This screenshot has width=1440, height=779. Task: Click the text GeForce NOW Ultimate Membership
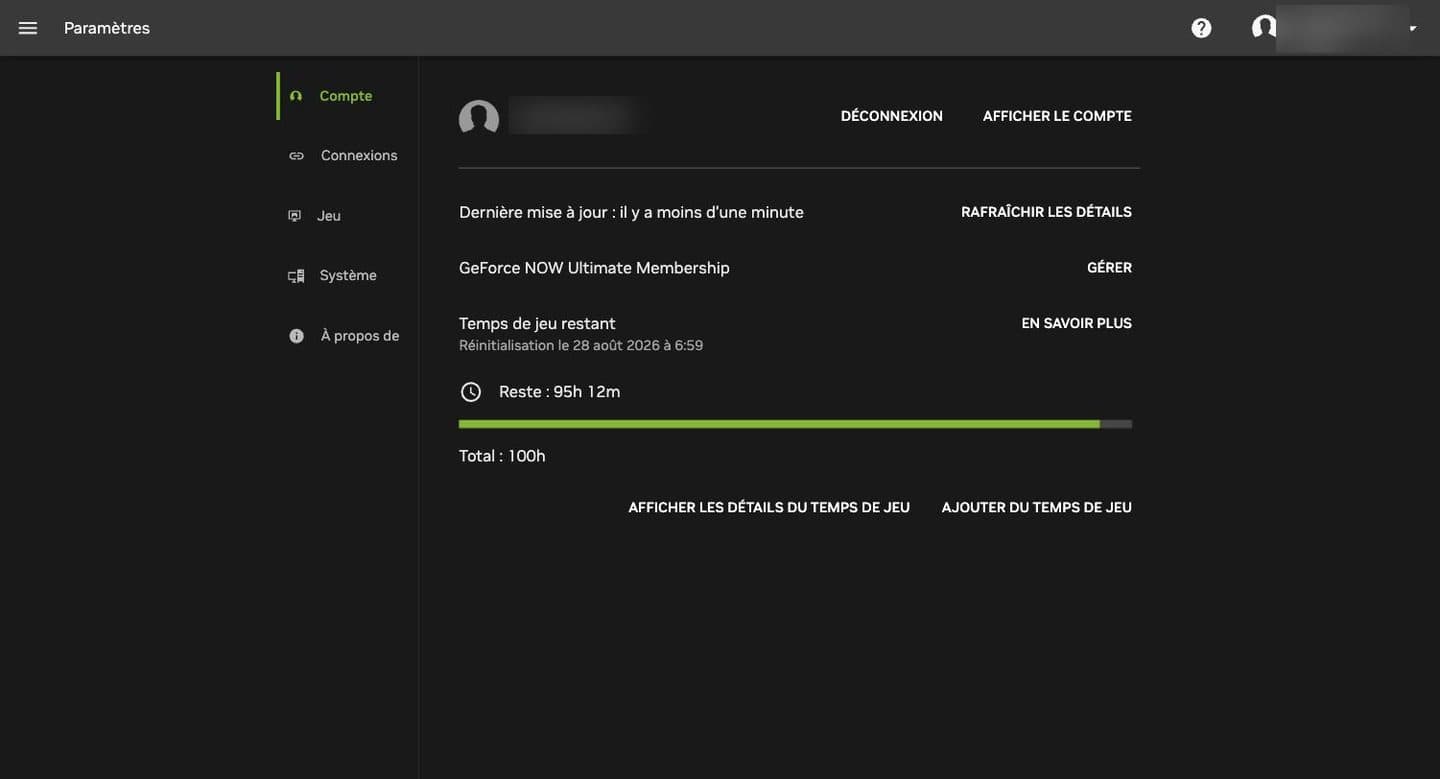[x=594, y=268]
